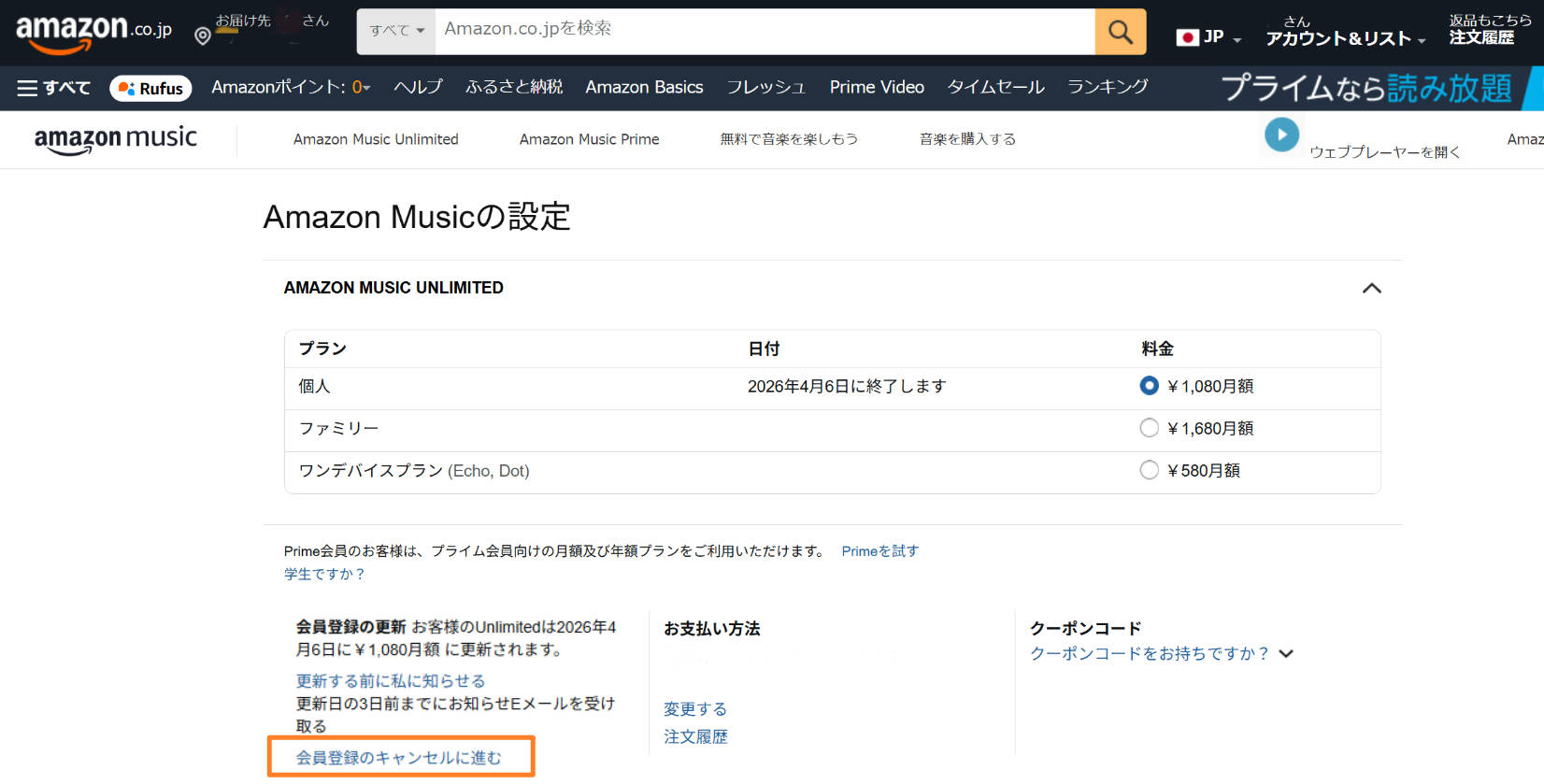Click 更新する前に私に知らせる link
The image size is (1544, 784).
[391, 681]
